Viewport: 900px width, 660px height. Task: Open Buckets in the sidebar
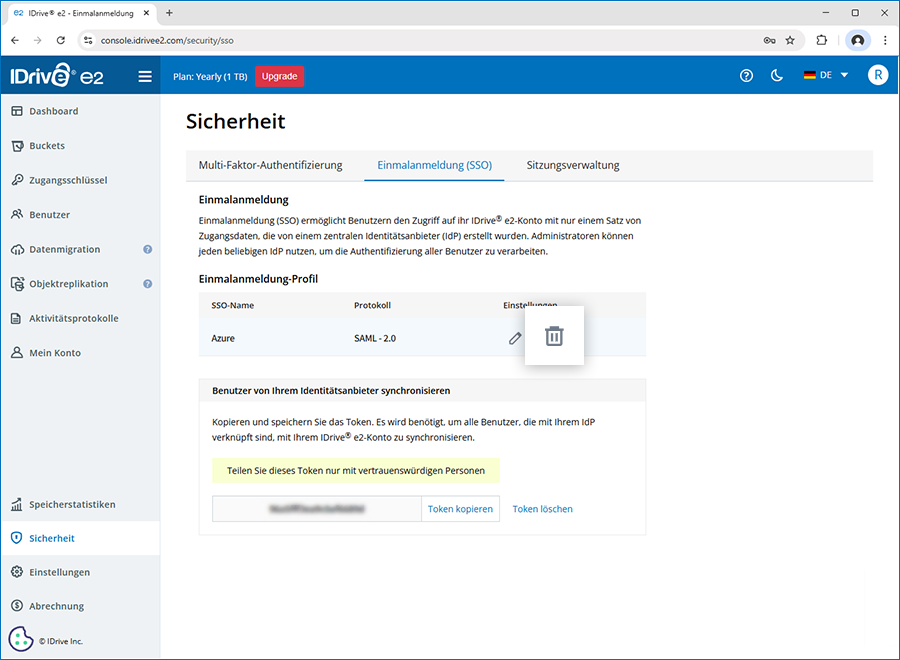click(47, 146)
